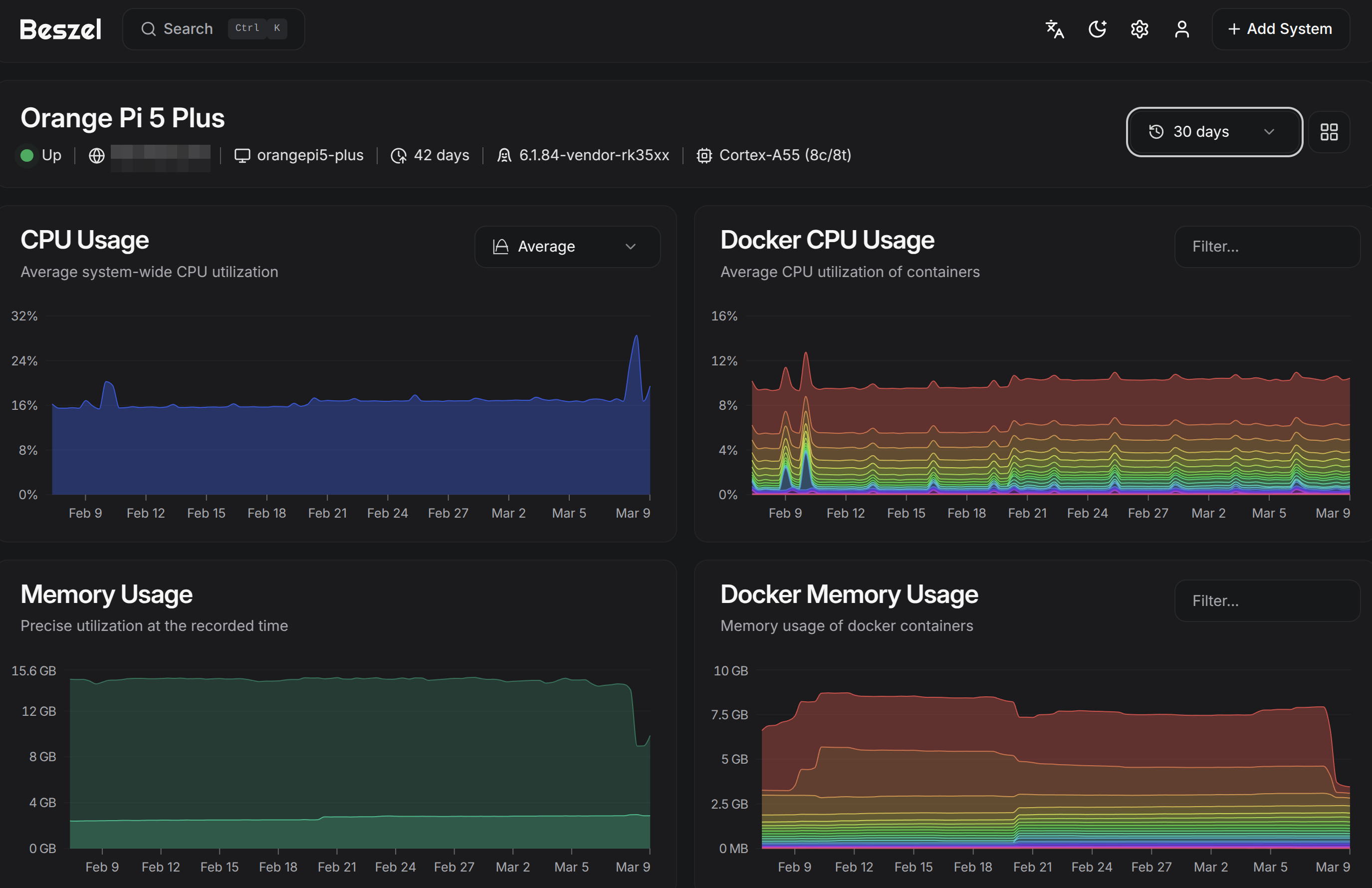Open the language translation menu icon

coord(1055,29)
